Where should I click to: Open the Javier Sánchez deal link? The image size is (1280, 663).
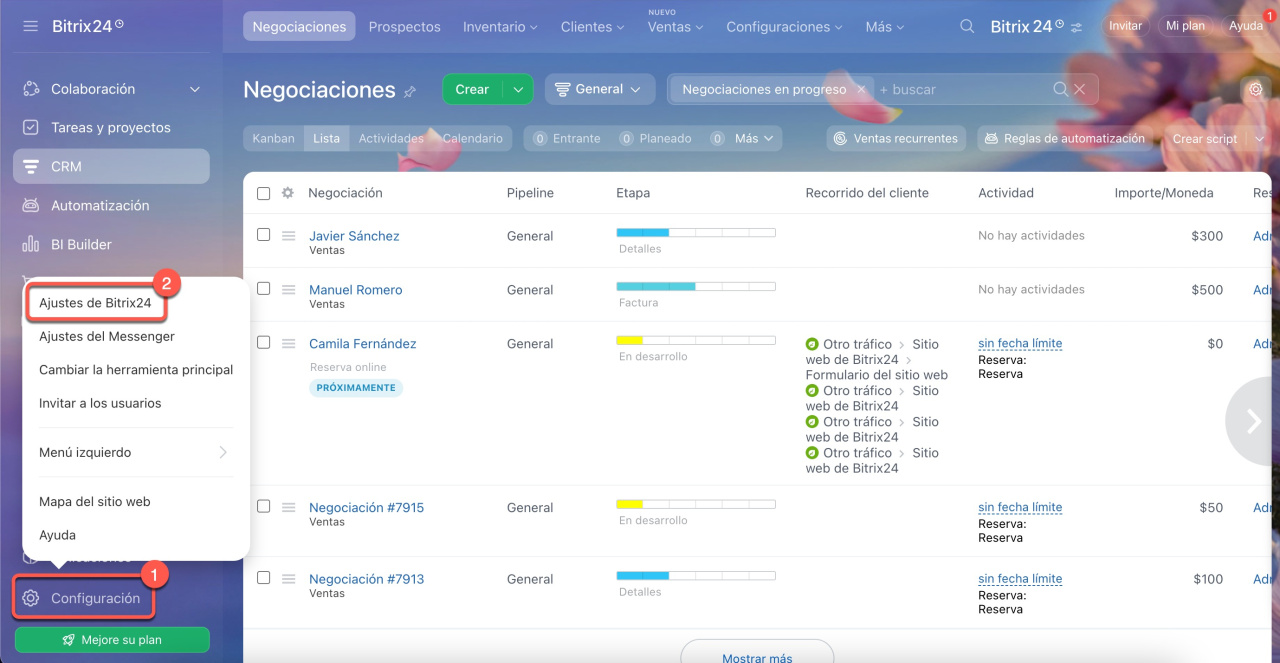354,236
